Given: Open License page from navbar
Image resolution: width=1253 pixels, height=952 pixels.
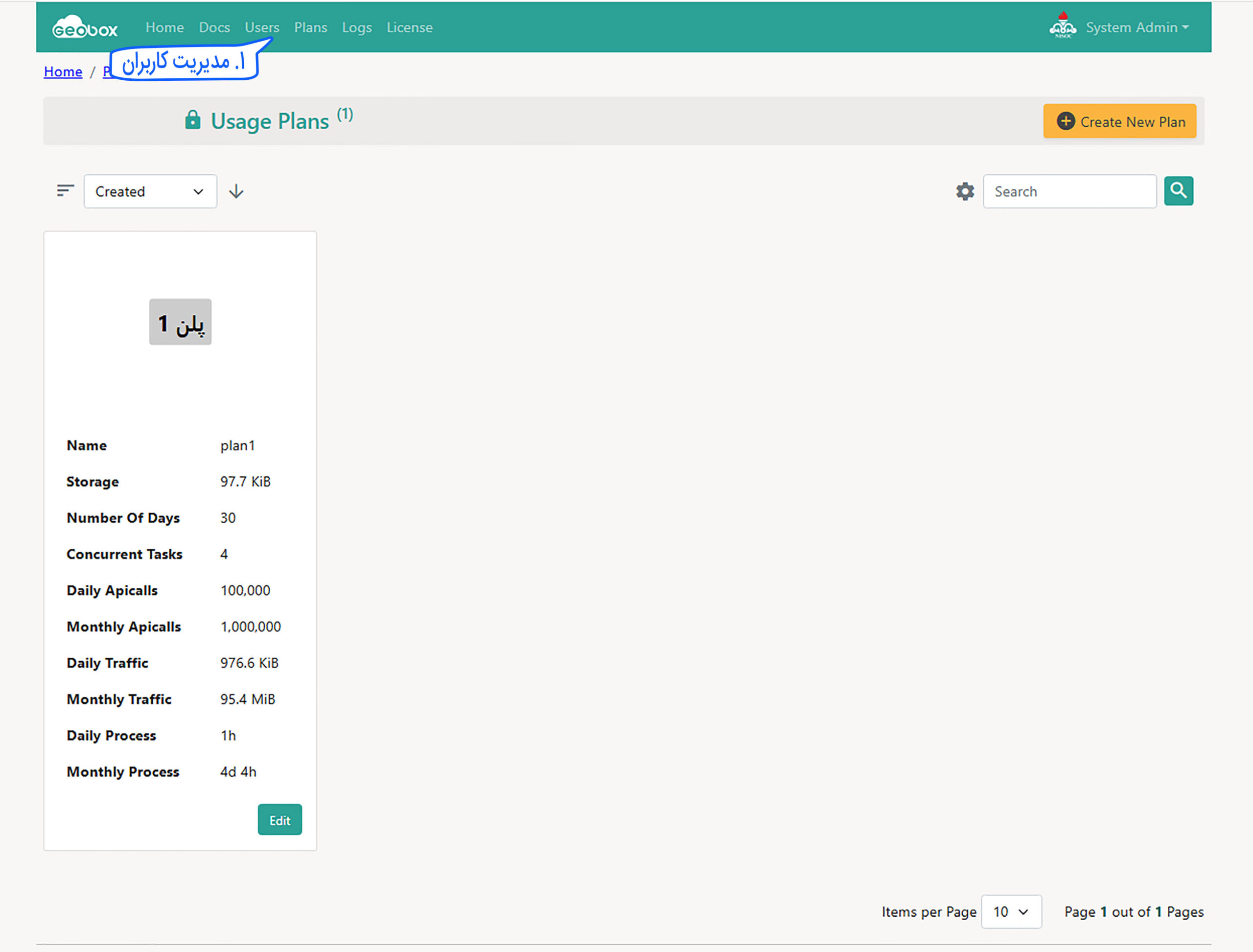Looking at the screenshot, I should (x=409, y=27).
